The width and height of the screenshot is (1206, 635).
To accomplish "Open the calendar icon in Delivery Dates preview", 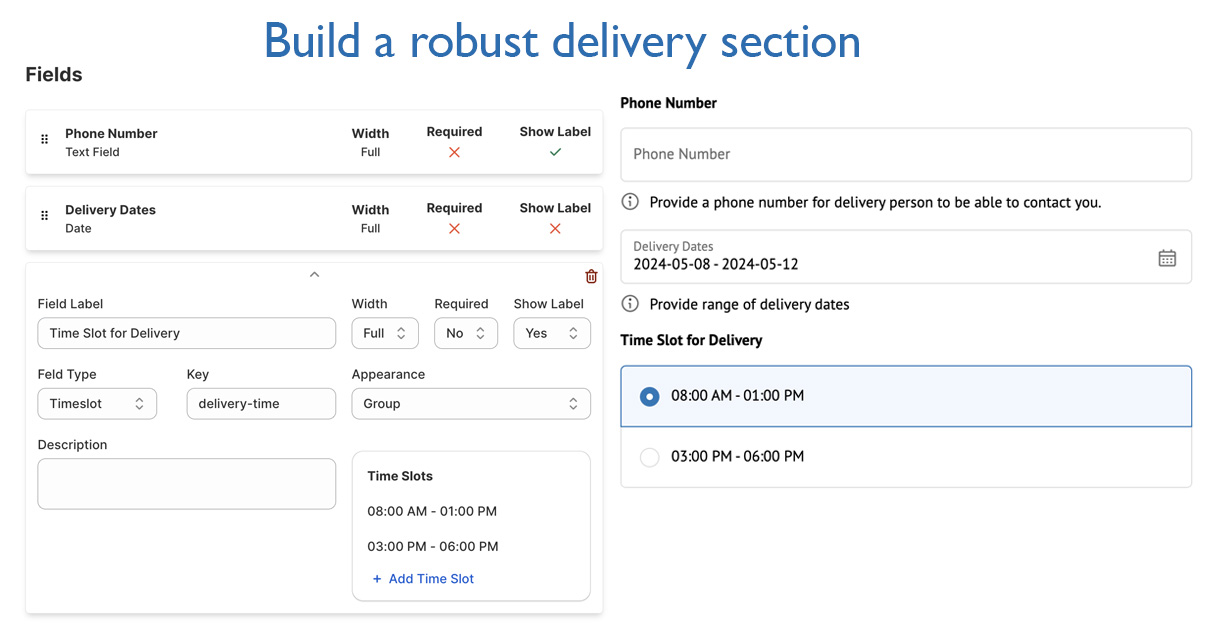I will 1166,257.
